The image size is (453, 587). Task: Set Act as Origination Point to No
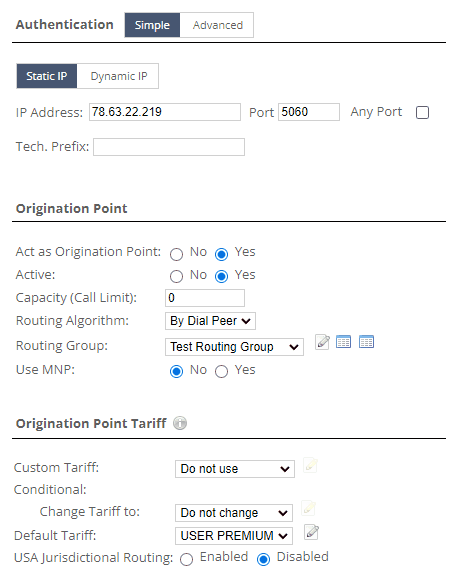point(176,254)
